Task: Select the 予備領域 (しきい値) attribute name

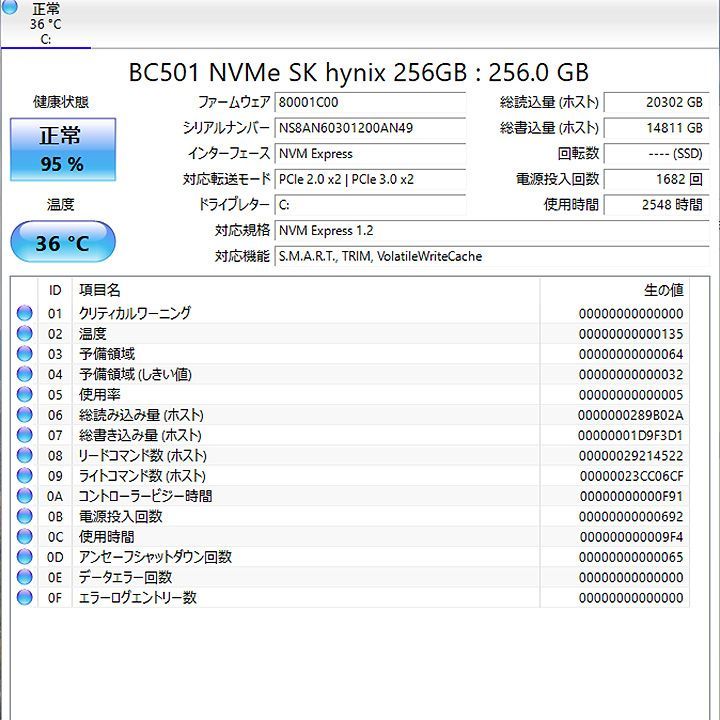Action: coord(135,374)
